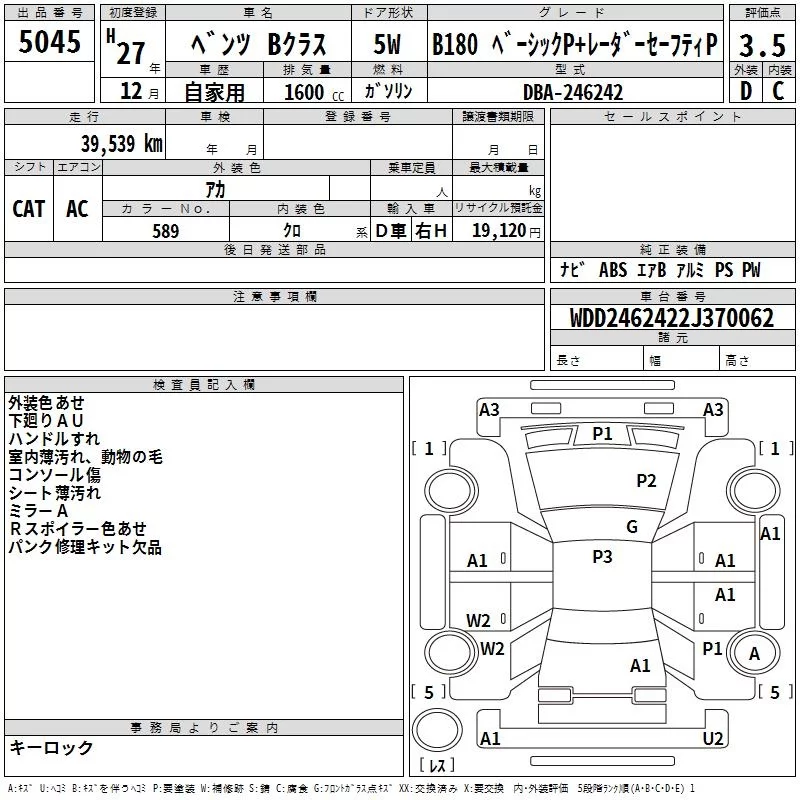
Task: Click the overall score 3.5
Action: [761, 45]
